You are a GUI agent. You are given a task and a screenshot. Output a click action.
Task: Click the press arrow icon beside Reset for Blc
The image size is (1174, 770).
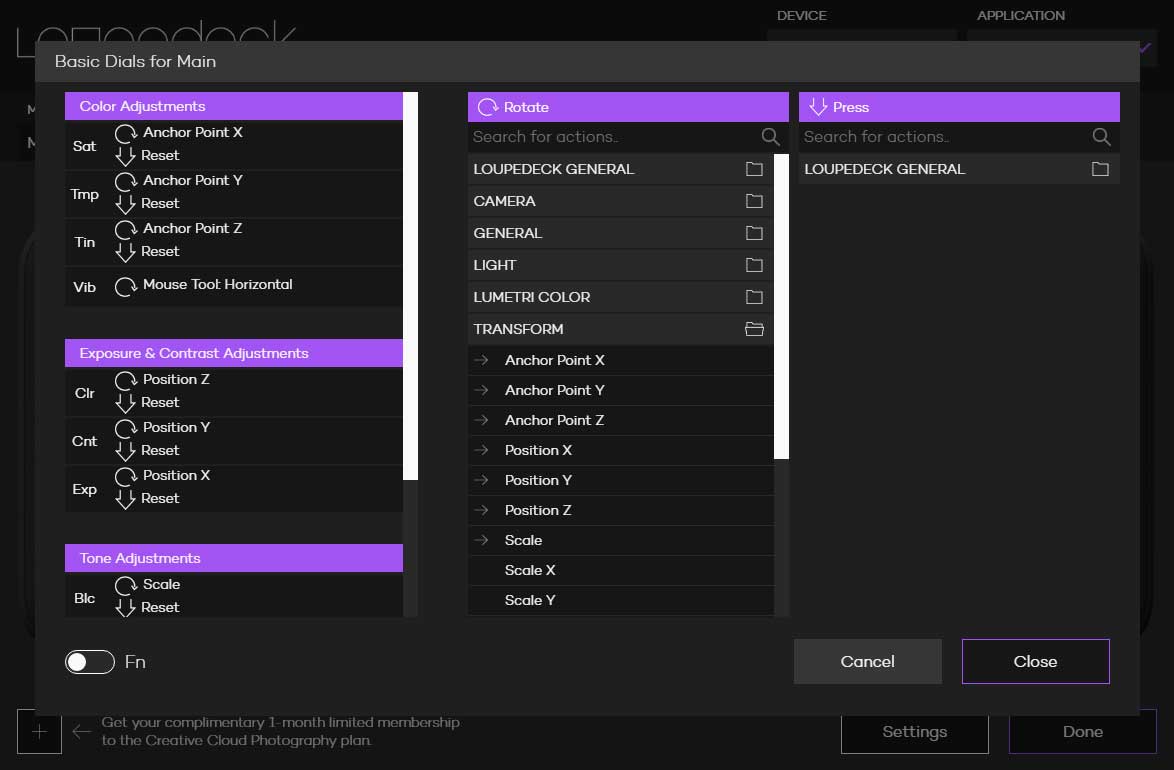pyautogui.click(x=126, y=607)
